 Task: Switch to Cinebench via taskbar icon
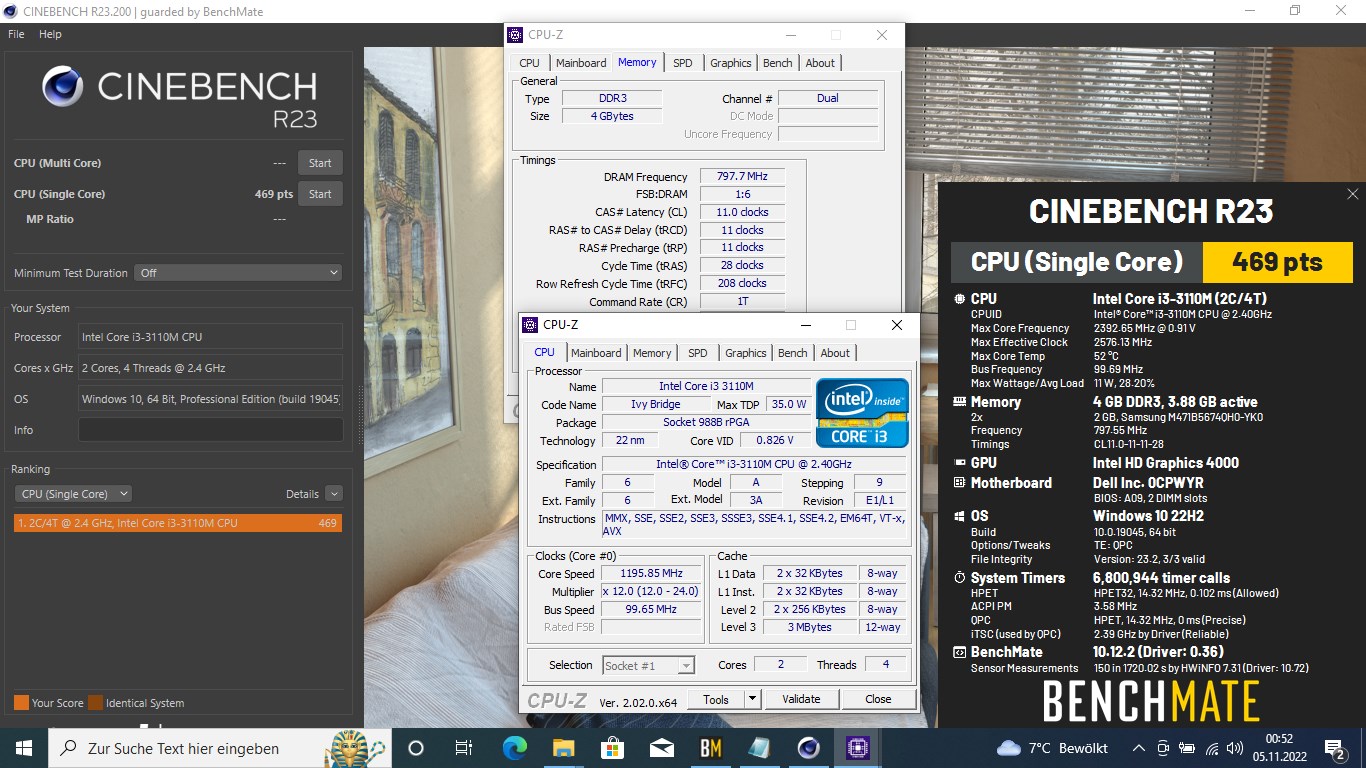(808, 748)
